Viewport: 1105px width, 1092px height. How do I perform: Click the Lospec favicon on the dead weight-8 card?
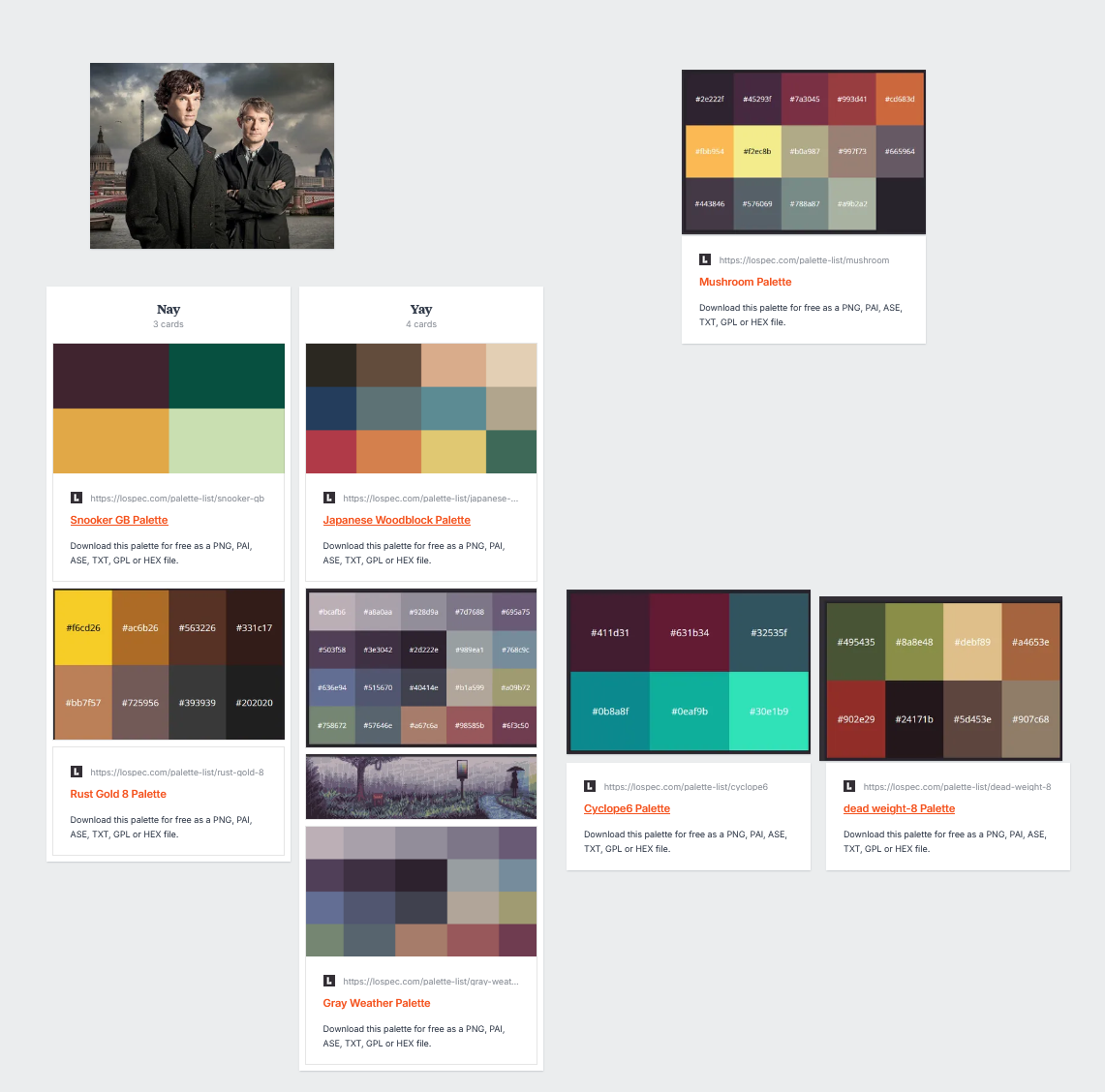coord(849,786)
